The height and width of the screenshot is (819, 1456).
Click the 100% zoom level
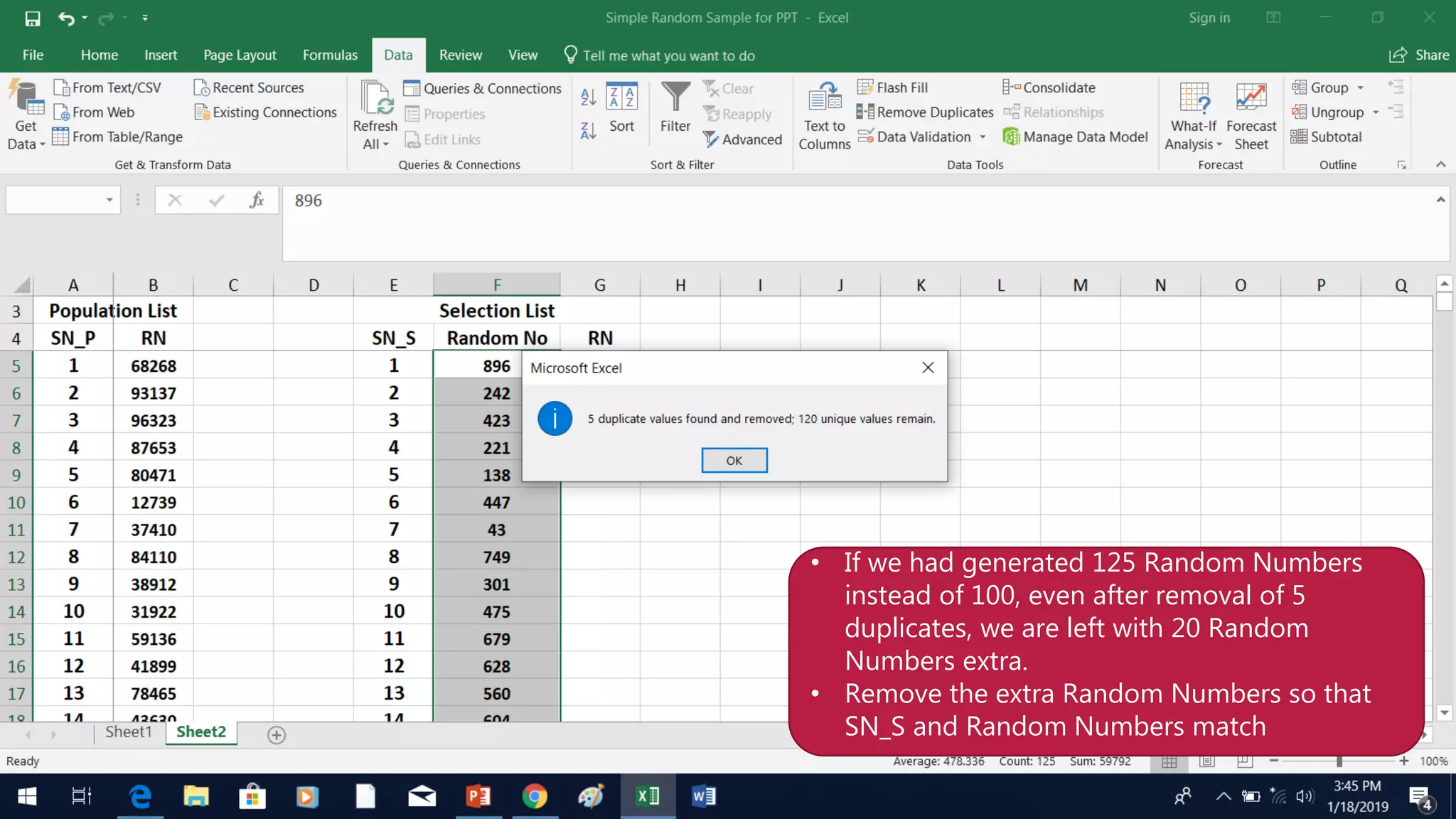click(1433, 761)
